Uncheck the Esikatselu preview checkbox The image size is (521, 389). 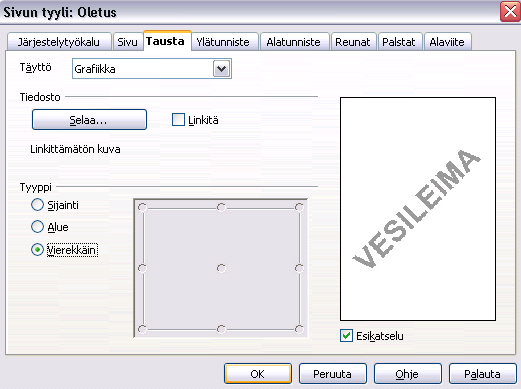coord(346,336)
